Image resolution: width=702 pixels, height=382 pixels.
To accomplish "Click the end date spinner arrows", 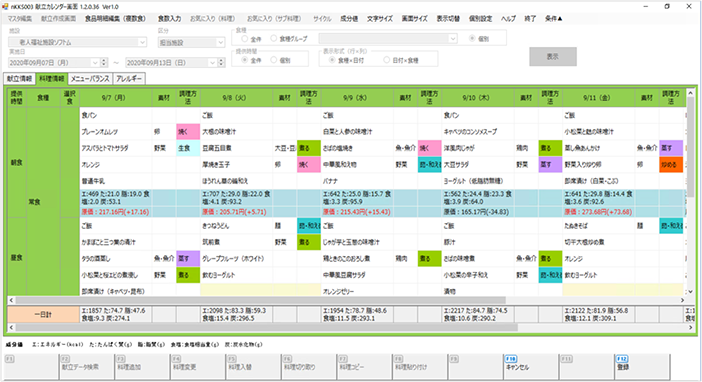I will coord(221,63).
